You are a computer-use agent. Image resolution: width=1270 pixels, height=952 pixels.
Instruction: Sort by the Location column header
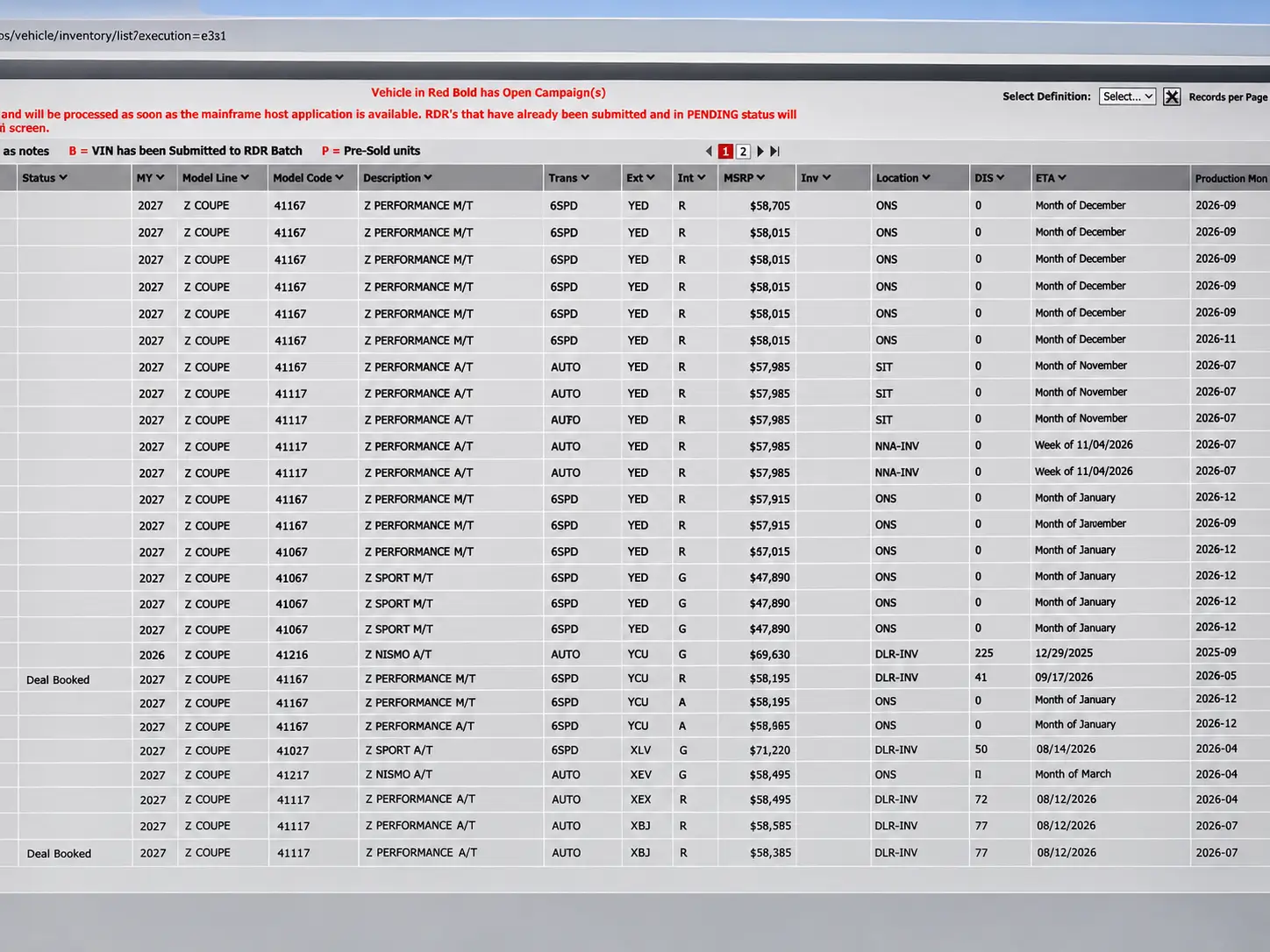[x=903, y=178]
